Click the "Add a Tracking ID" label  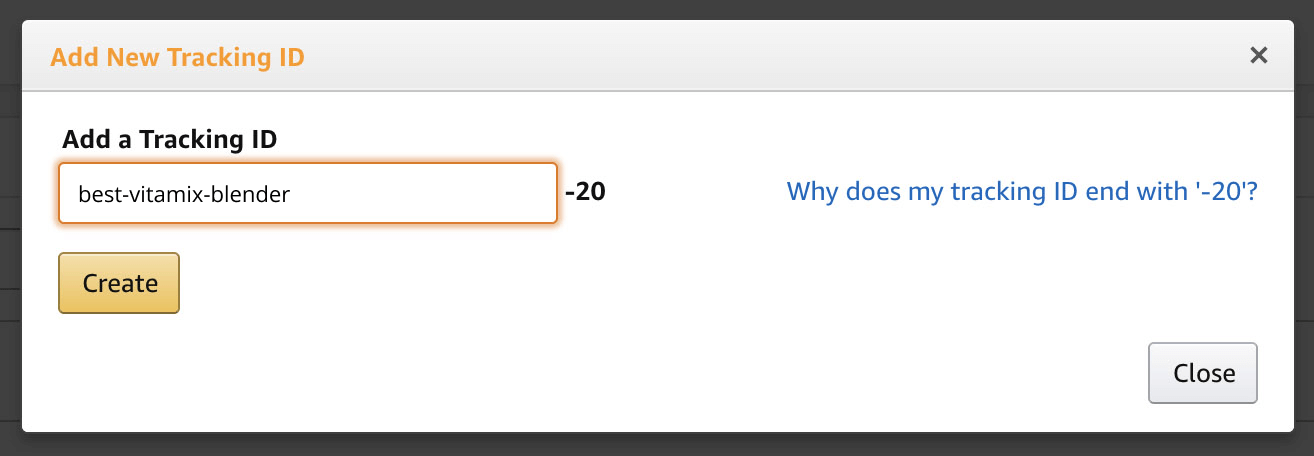pos(169,139)
